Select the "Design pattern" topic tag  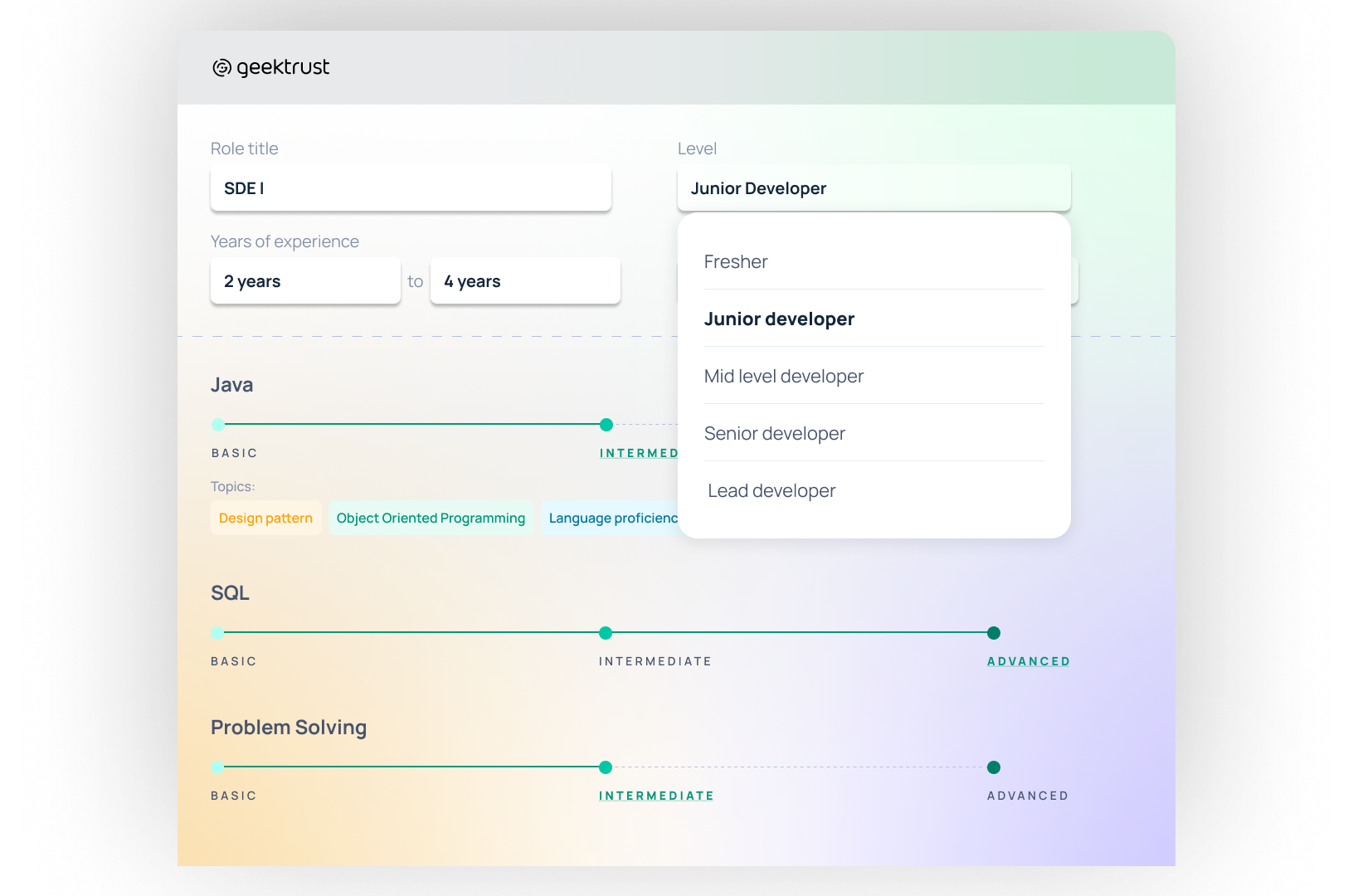[x=265, y=518]
